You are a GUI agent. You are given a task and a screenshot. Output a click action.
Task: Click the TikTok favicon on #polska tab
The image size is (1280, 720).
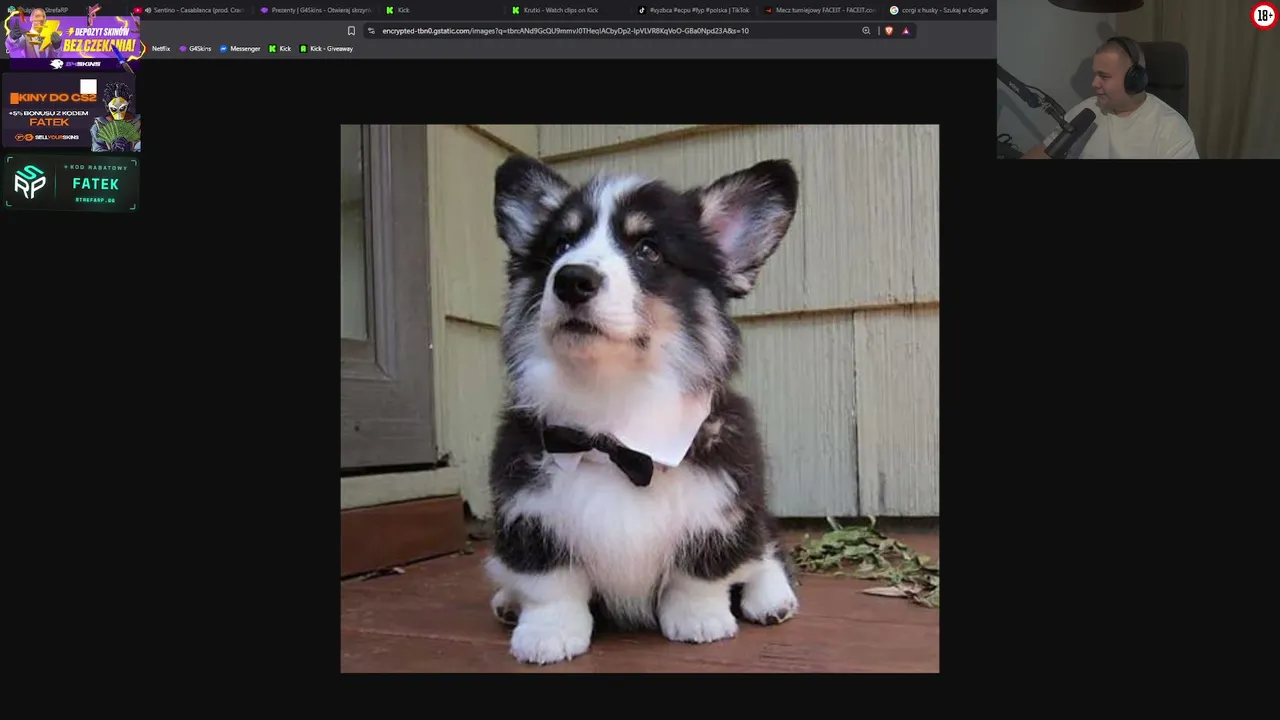pos(642,10)
